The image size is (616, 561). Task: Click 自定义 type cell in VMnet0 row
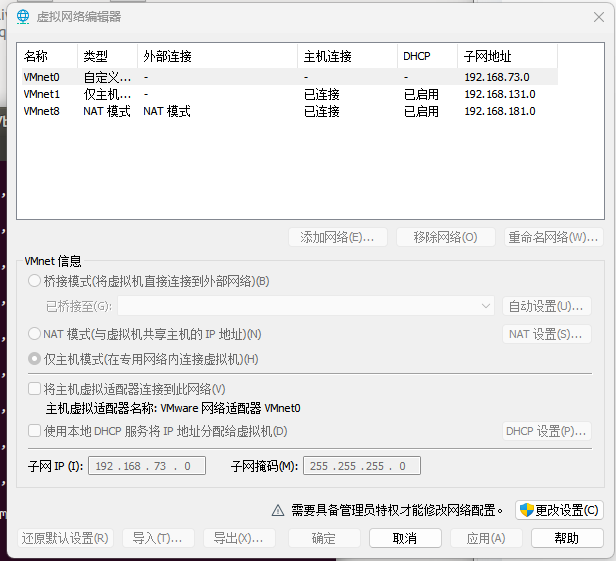[x=107, y=77]
